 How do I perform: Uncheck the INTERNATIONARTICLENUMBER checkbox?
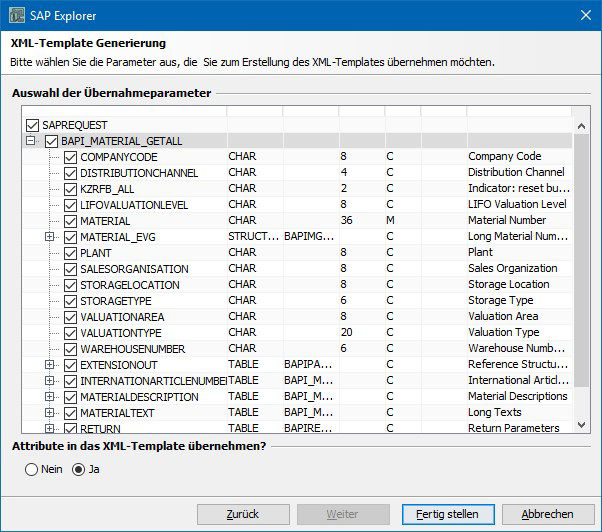(70, 381)
